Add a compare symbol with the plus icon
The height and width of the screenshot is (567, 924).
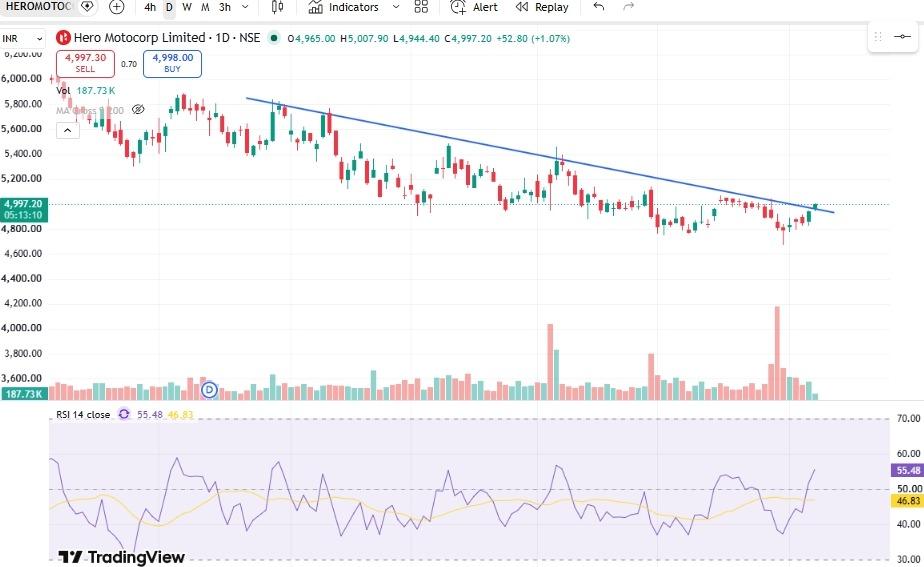tap(117, 7)
